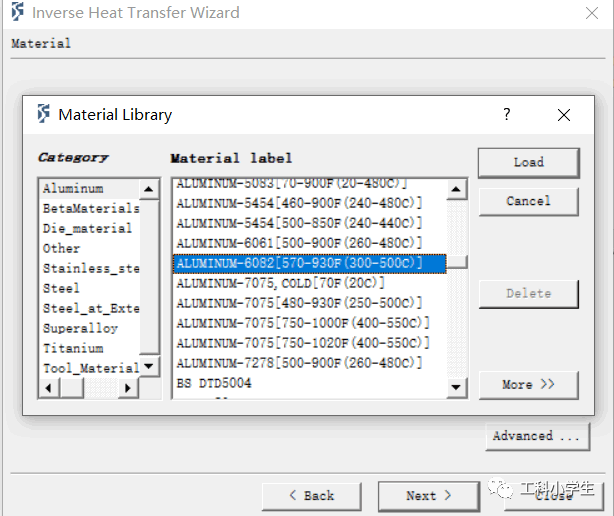614x516 pixels.
Task: Select ALUMINUM-7075[750-1020F(400-550C)]
Action: point(309,343)
